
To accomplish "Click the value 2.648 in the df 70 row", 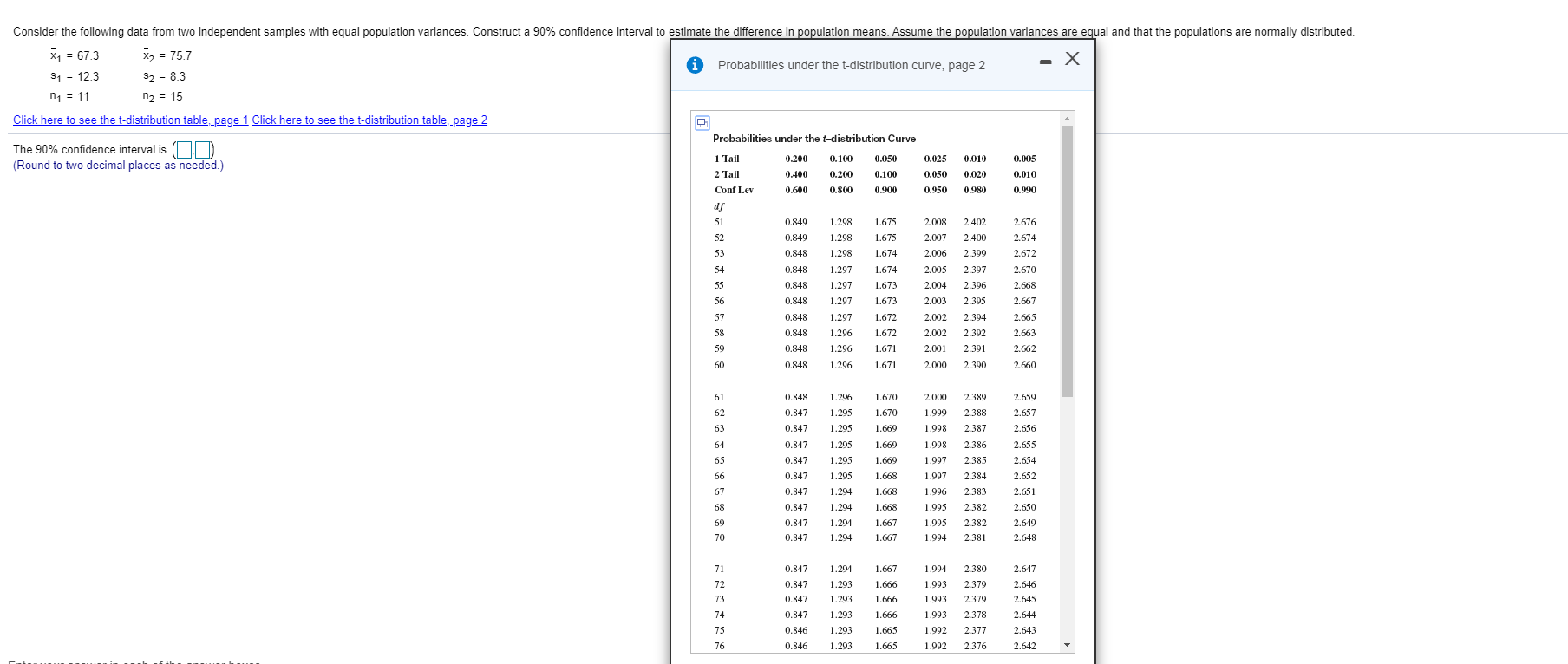I will 1024,537.
